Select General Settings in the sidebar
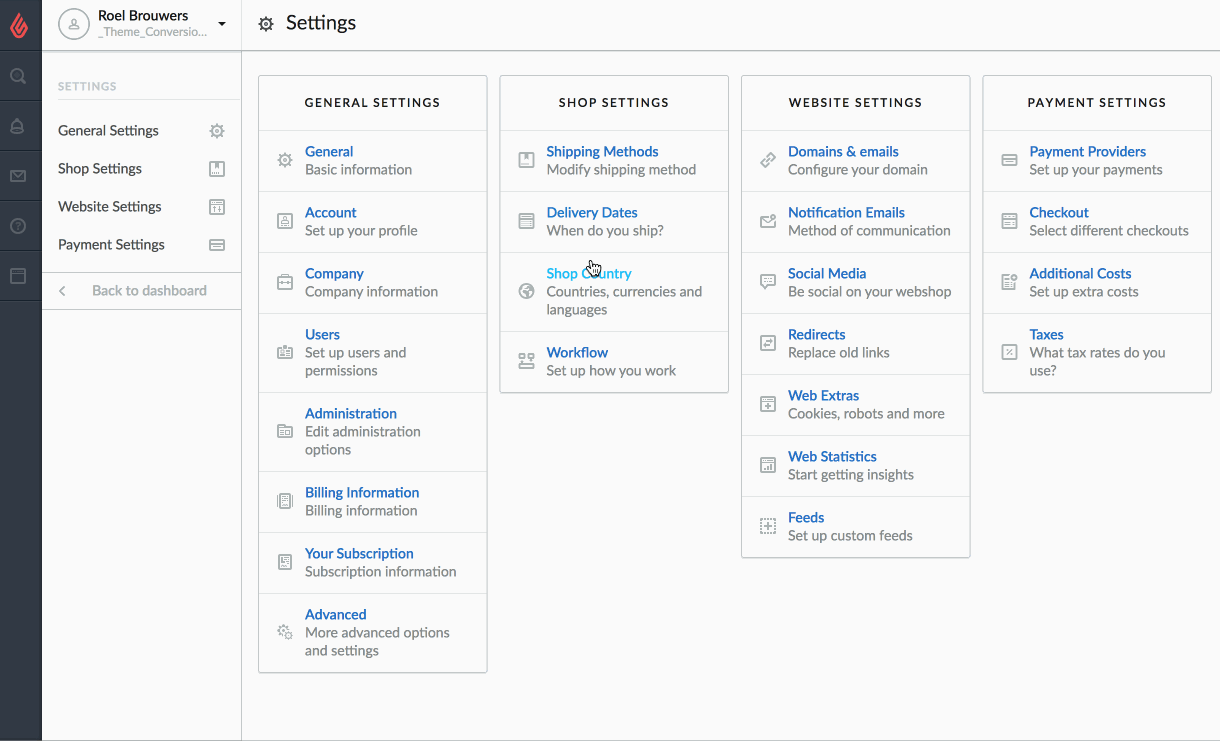Viewport: 1220px width, 741px height. click(x=108, y=131)
